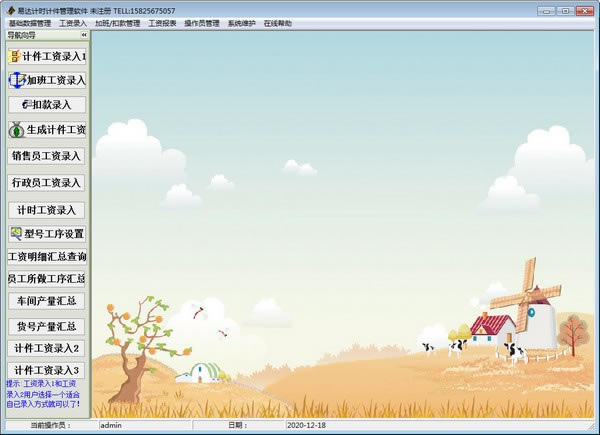Launch 生成计件工资 with the money bag icon
Viewport: 600px width, 435px height.
click(x=47, y=130)
